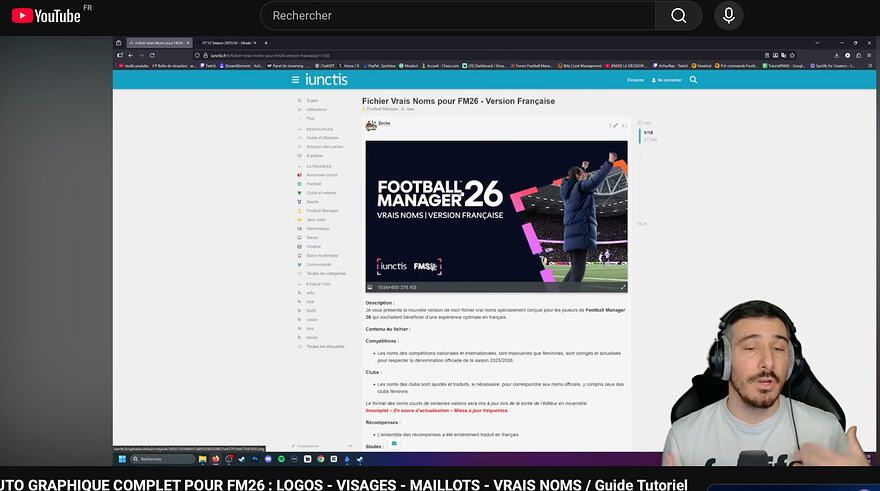Click the YouTube search magnifier button

point(679,16)
